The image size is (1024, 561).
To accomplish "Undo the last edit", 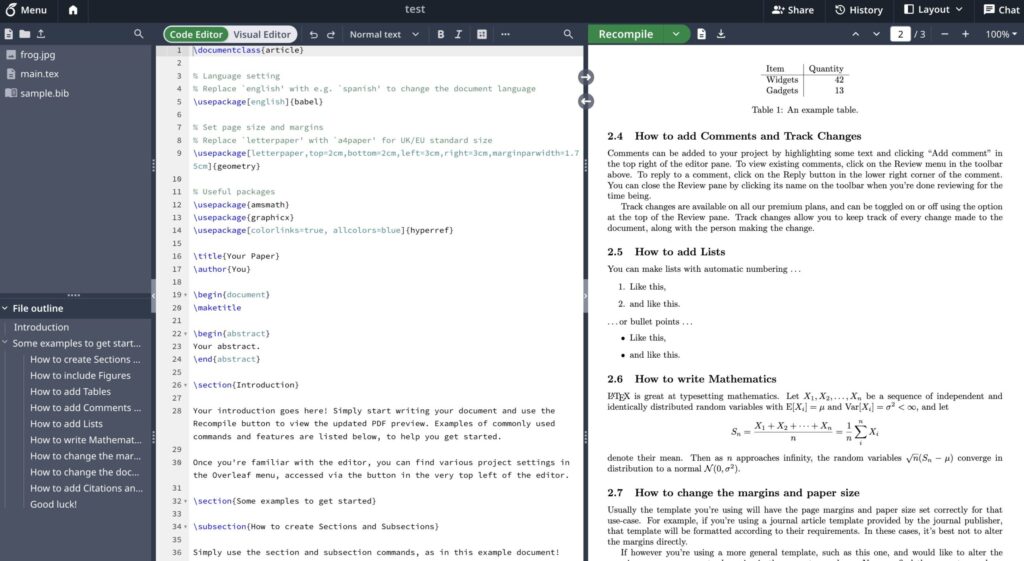I will (314, 34).
